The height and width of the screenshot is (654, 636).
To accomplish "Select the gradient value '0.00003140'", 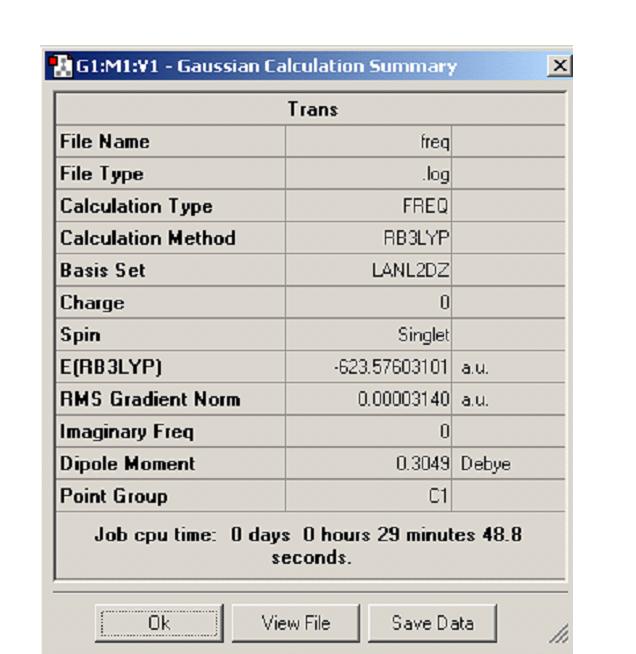I will coord(403,399).
